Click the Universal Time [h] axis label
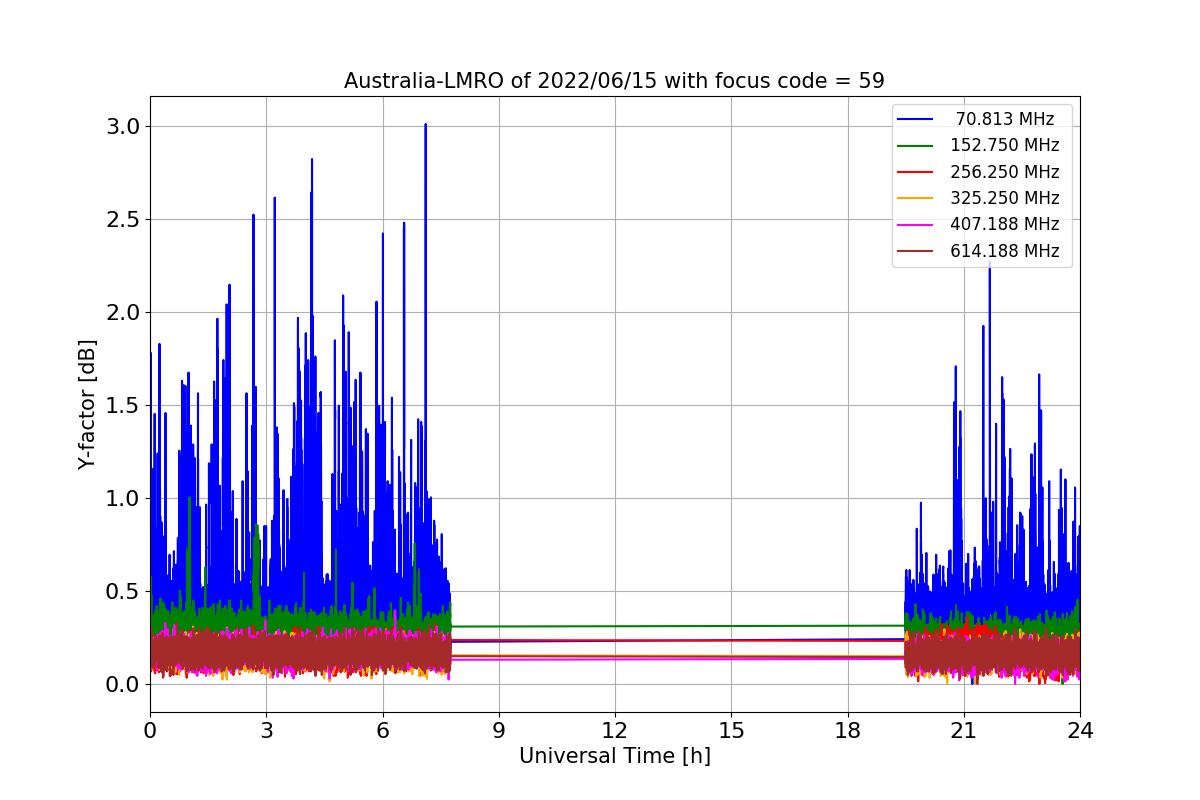This screenshot has width=1200, height=800. coord(614,757)
